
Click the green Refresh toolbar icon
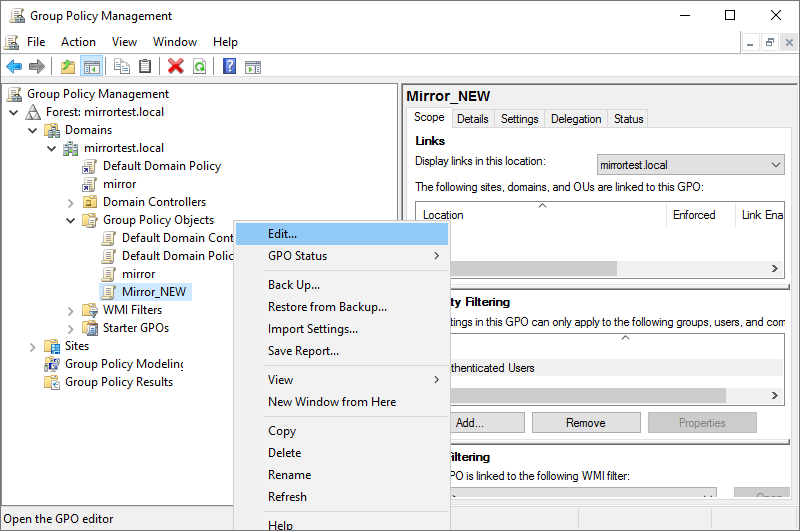[x=199, y=66]
